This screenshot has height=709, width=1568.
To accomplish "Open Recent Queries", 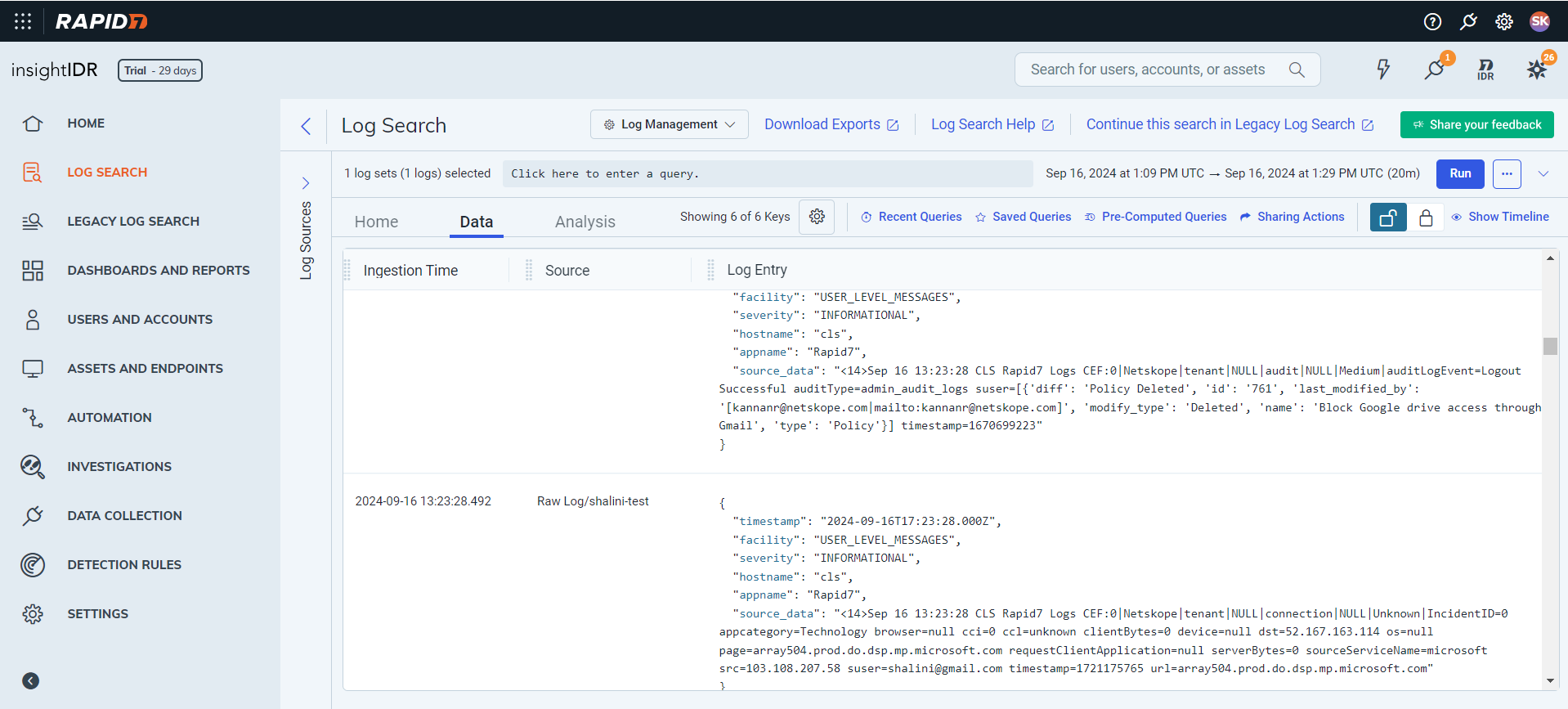I will (912, 217).
